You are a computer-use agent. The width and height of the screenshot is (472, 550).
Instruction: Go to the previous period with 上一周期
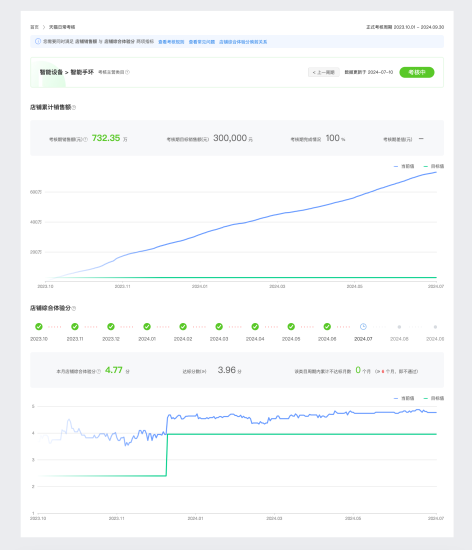point(324,72)
